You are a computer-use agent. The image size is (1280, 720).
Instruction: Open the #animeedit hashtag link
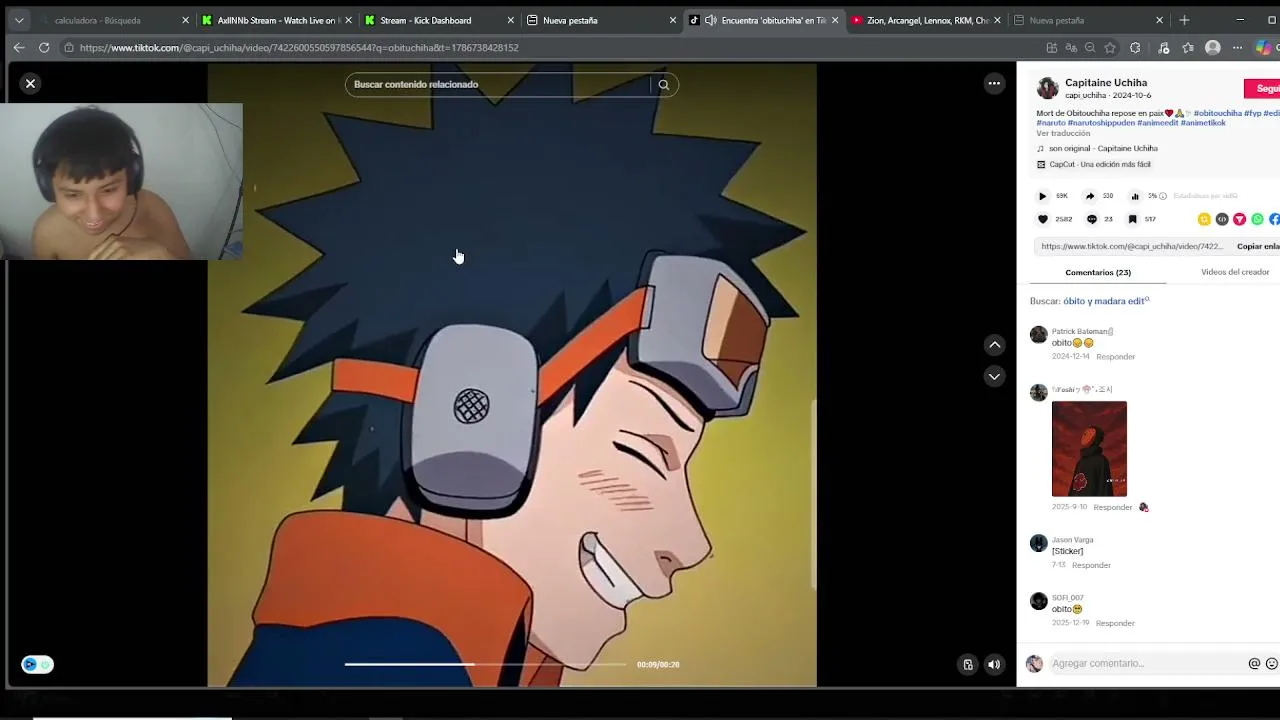click(1157, 123)
